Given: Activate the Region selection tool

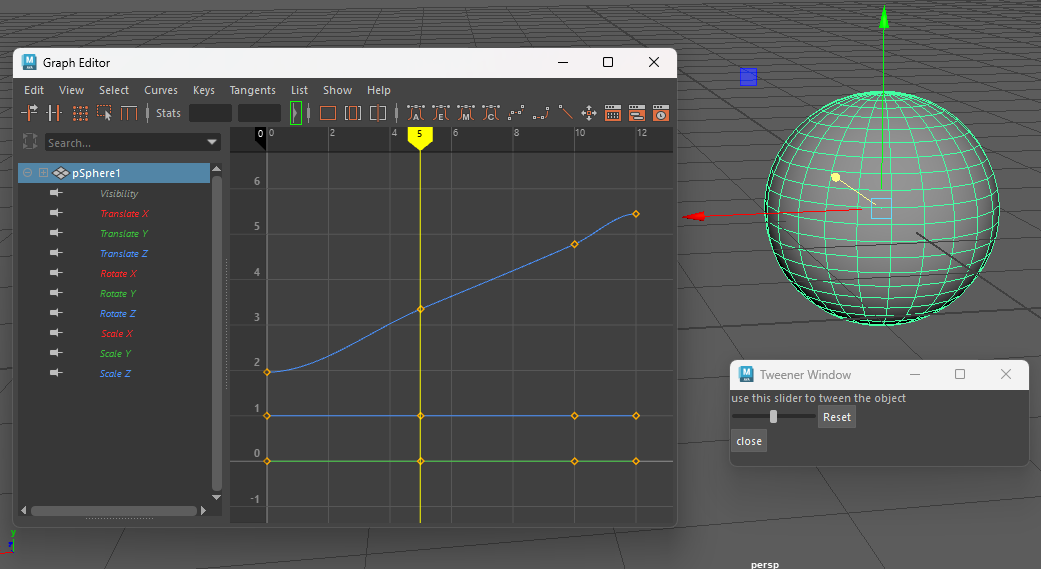Looking at the screenshot, I should (104, 113).
